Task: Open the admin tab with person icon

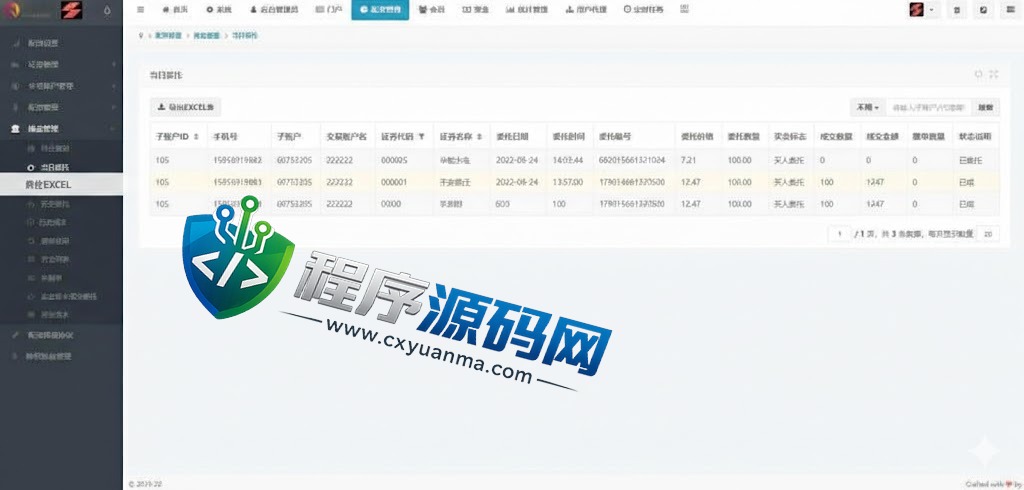Action: coord(274,10)
